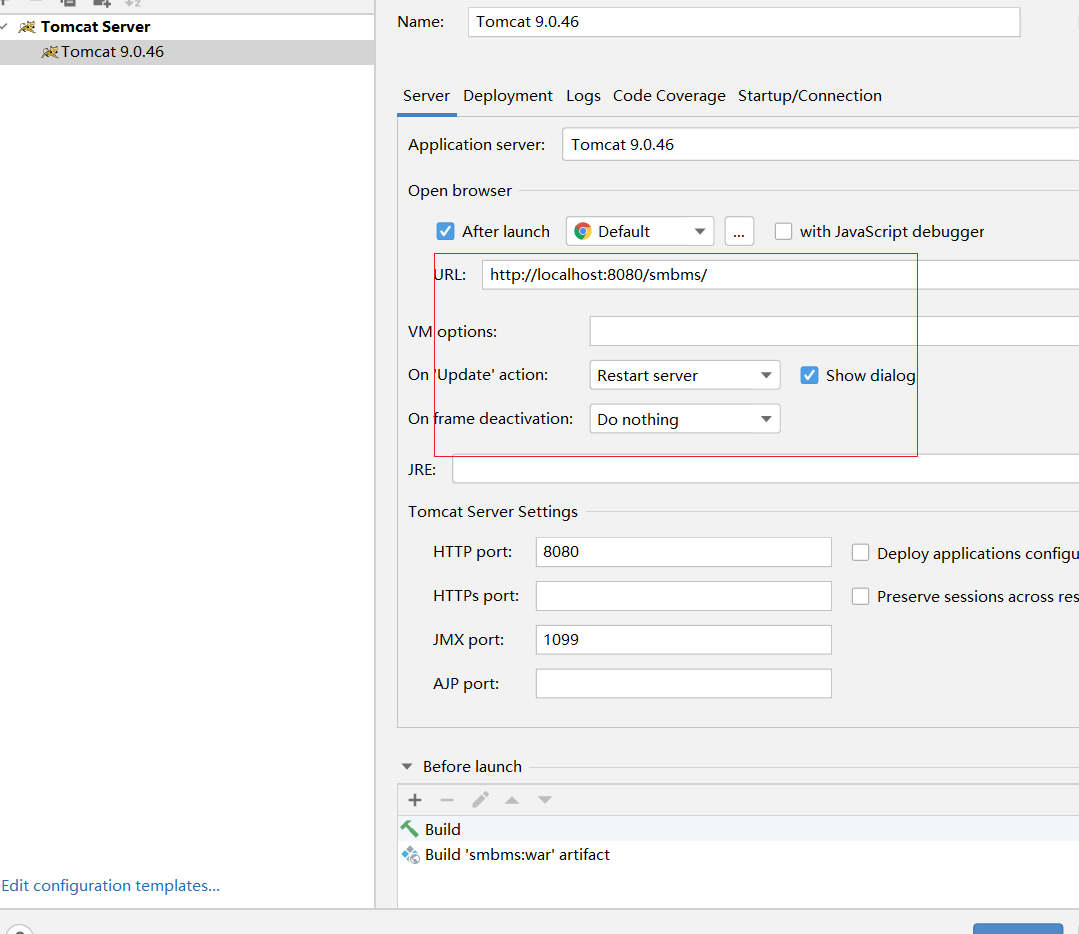Select Build 'smbms:war' artifact task
This screenshot has width=1079, height=934.
point(738,855)
